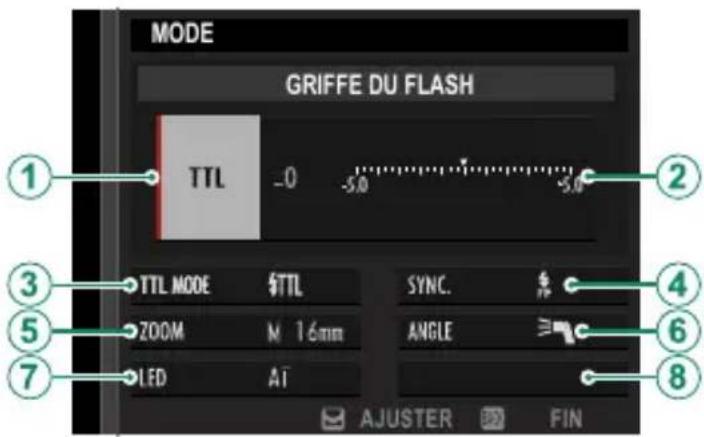Click the flash compensation scale center marker
704x437 pixels.
pyautogui.click(x=464, y=161)
